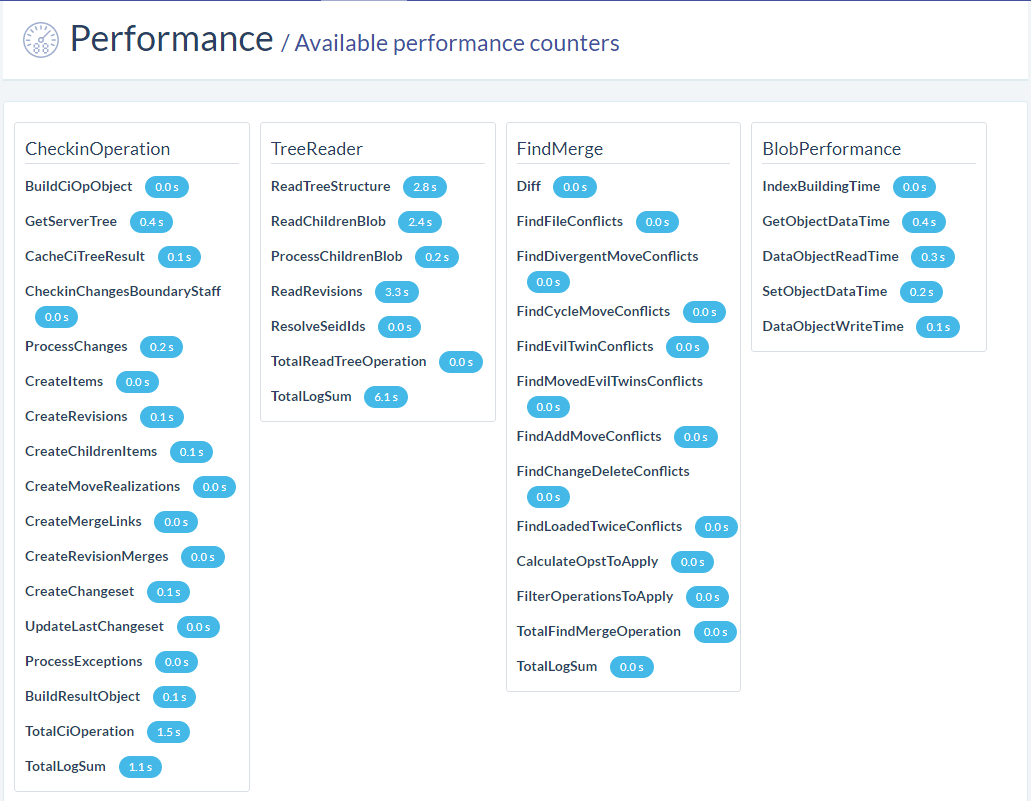Click the CheckinChangesBoundaryStaff counter label
Viewport: 1031px width, 801px height.
(x=123, y=291)
